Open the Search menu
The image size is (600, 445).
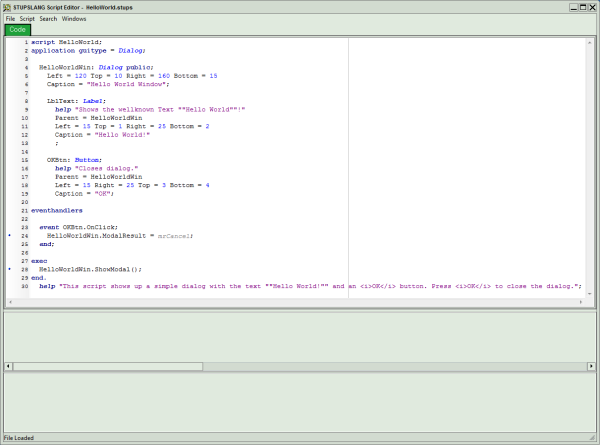tap(48, 19)
